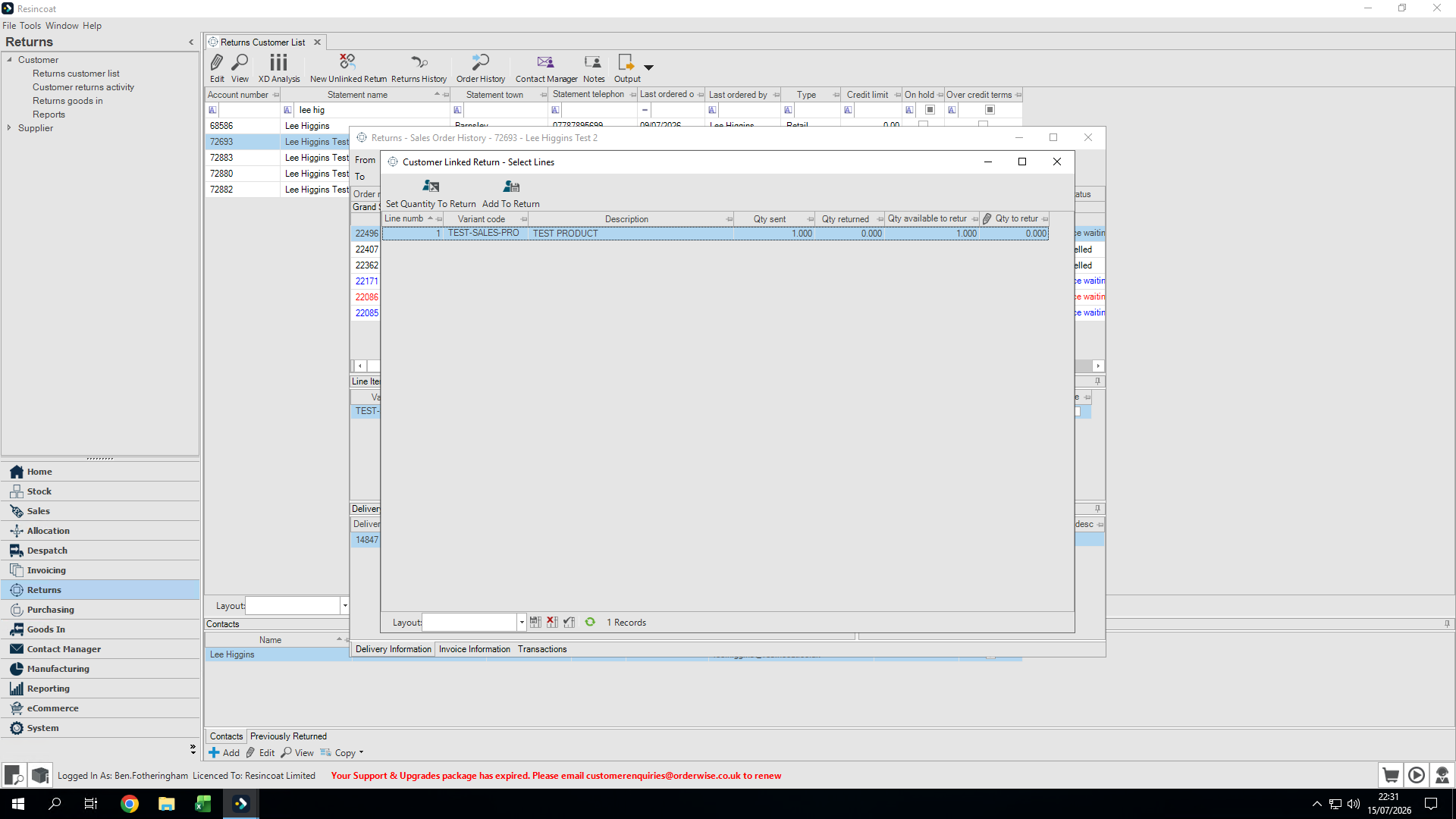Click the user support icon in status bar
Image resolution: width=1456 pixels, height=819 pixels.
tap(1442, 775)
